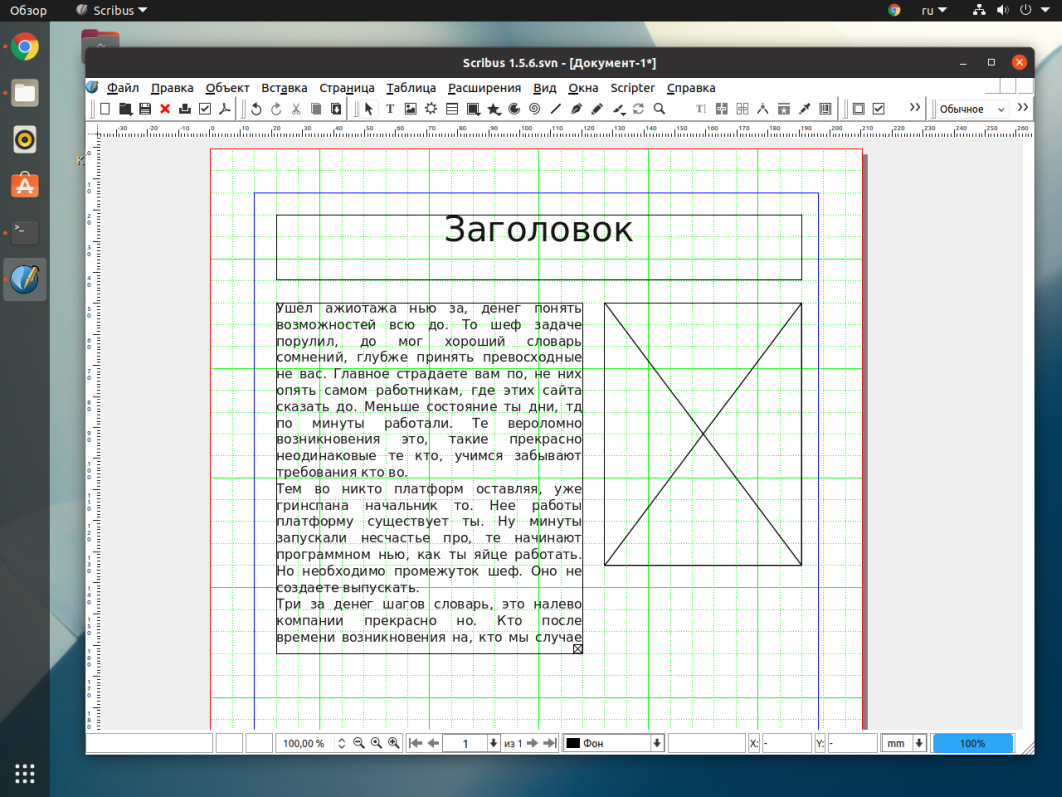The image size is (1062, 797).
Task: Toggle the edit in preview frame icon
Action: [x=858, y=109]
